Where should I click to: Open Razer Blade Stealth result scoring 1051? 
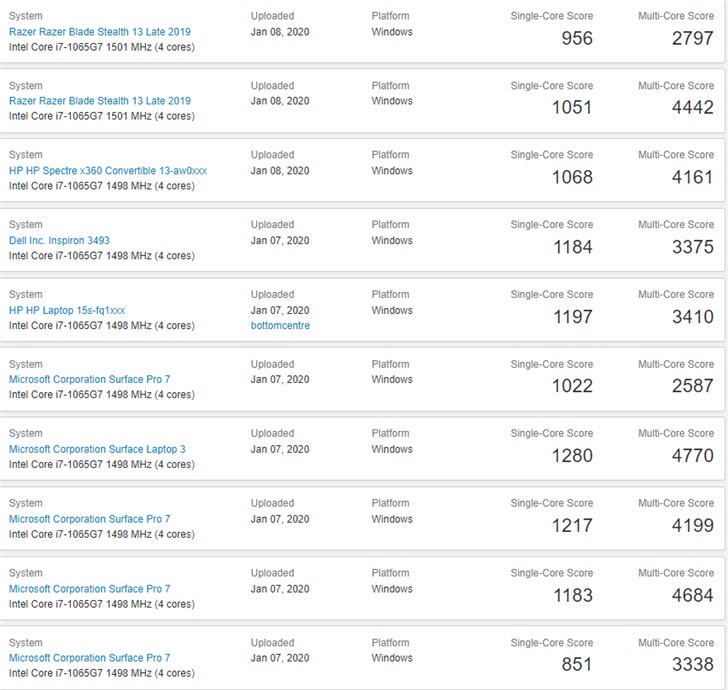click(x=99, y=101)
